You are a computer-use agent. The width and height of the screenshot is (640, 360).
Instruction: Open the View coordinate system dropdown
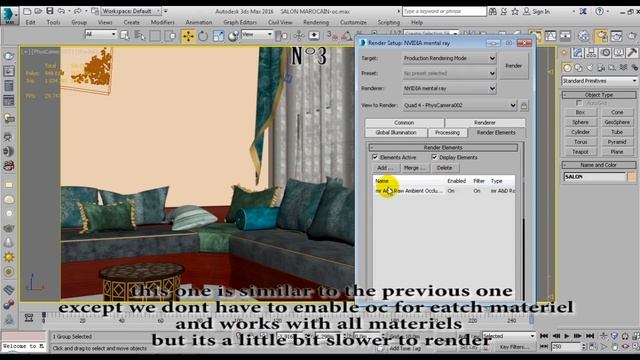[x=257, y=35]
